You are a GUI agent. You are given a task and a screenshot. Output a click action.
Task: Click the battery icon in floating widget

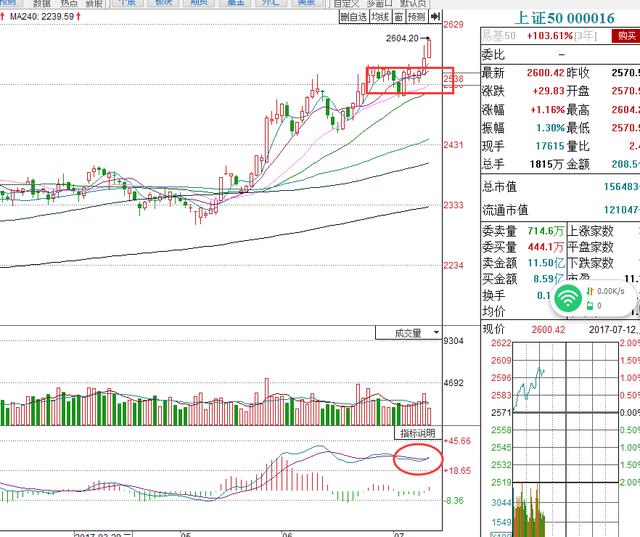pos(589,305)
